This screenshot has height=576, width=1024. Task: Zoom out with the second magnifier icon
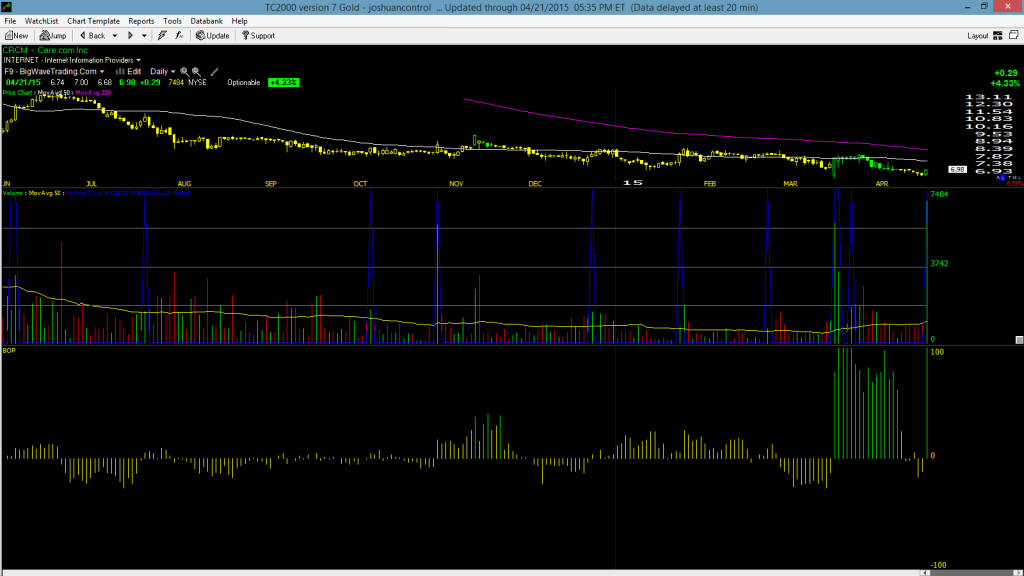coord(196,71)
